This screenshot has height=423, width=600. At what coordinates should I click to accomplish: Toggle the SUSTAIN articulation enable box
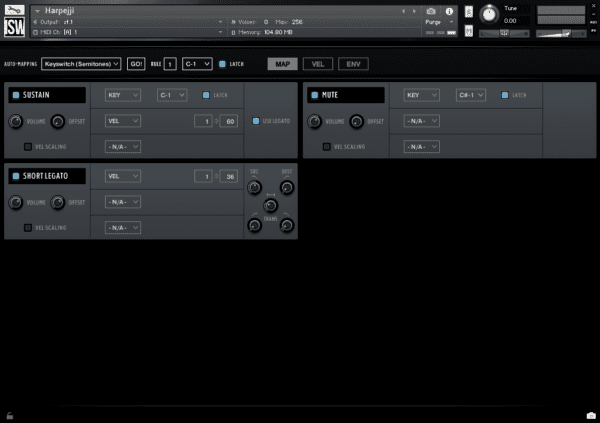(x=16, y=95)
